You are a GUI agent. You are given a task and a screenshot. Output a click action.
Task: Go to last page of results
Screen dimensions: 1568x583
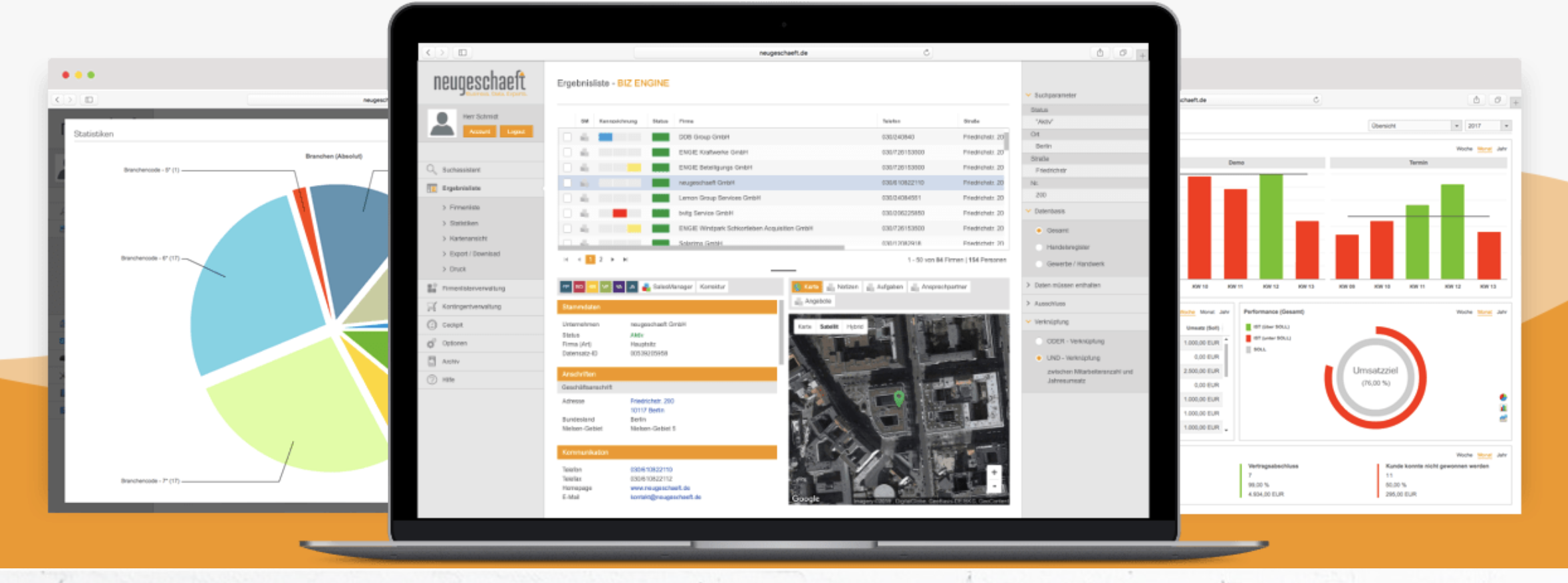point(625,260)
